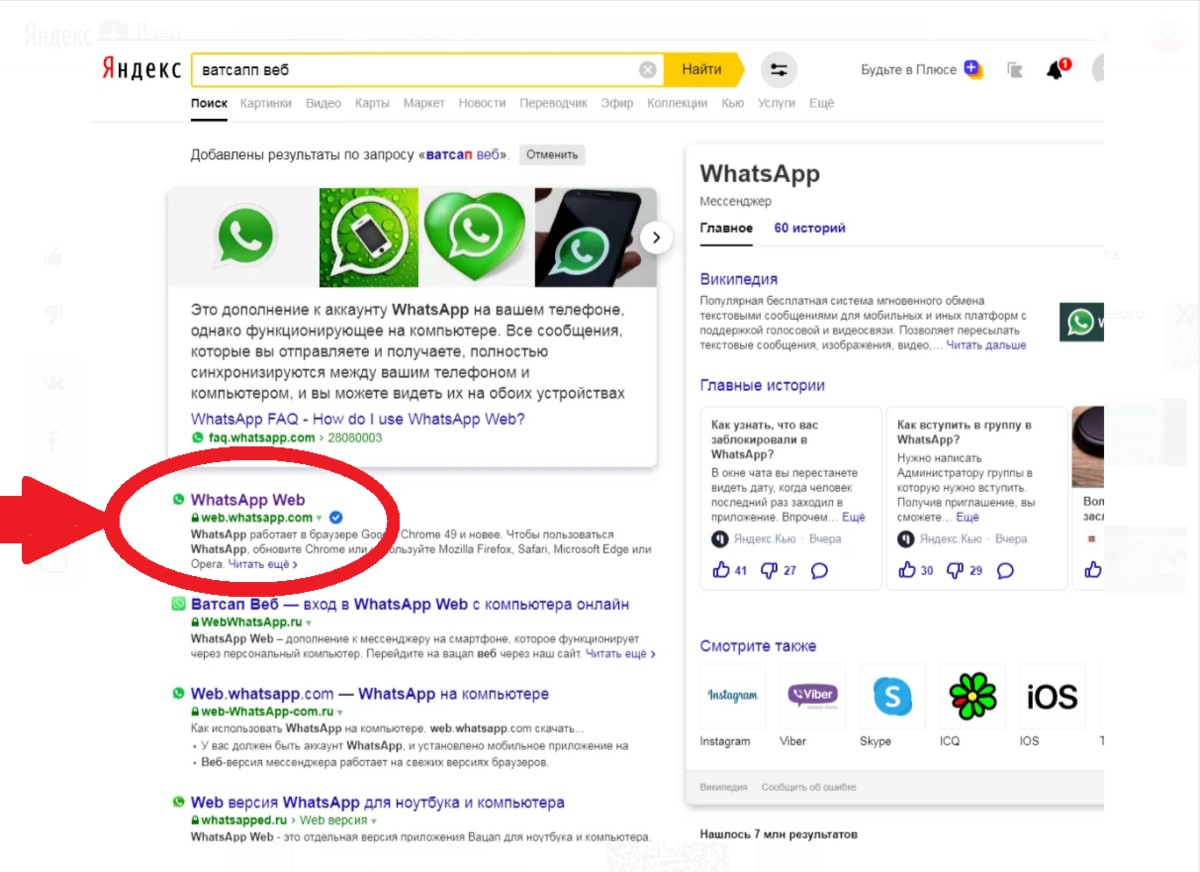Open 'Web.whatsapp.com — WhatsApp на компьютере' result
This screenshot has height=872, width=1200.
pyautogui.click(x=369, y=694)
